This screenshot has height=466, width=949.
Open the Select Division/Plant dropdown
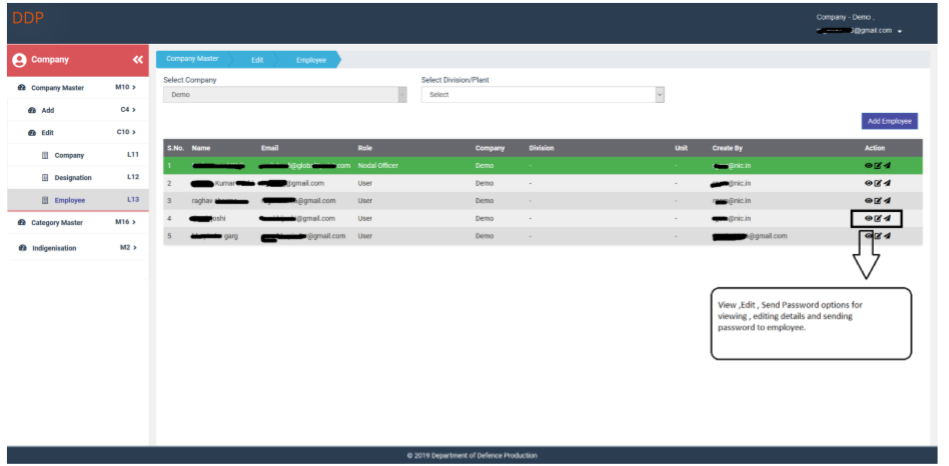click(542, 95)
